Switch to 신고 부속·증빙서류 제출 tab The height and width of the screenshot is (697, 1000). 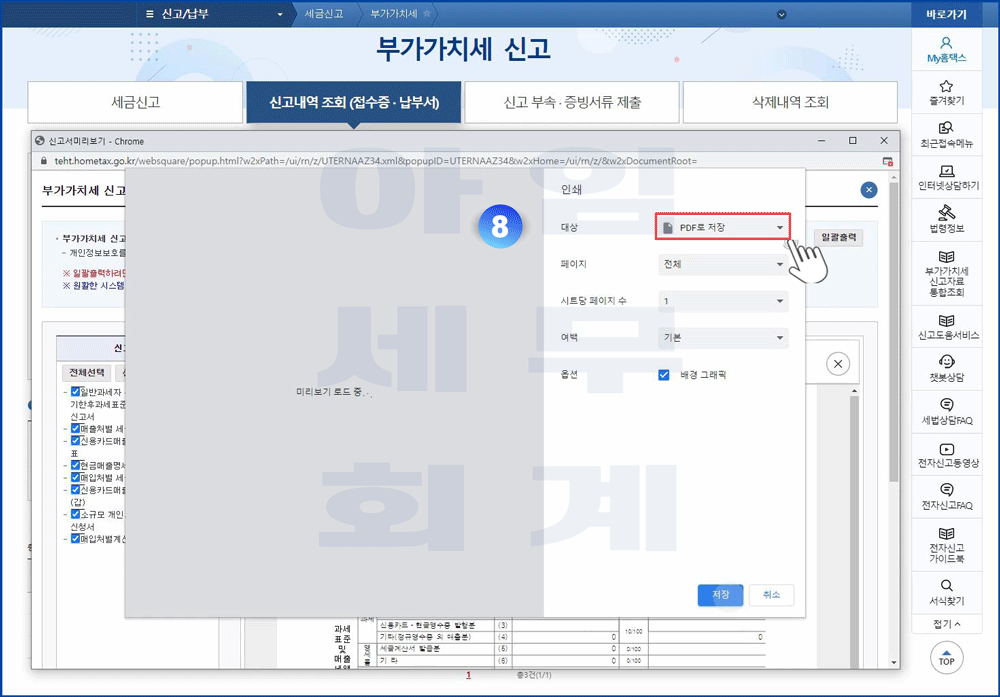(x=572, y=102)
